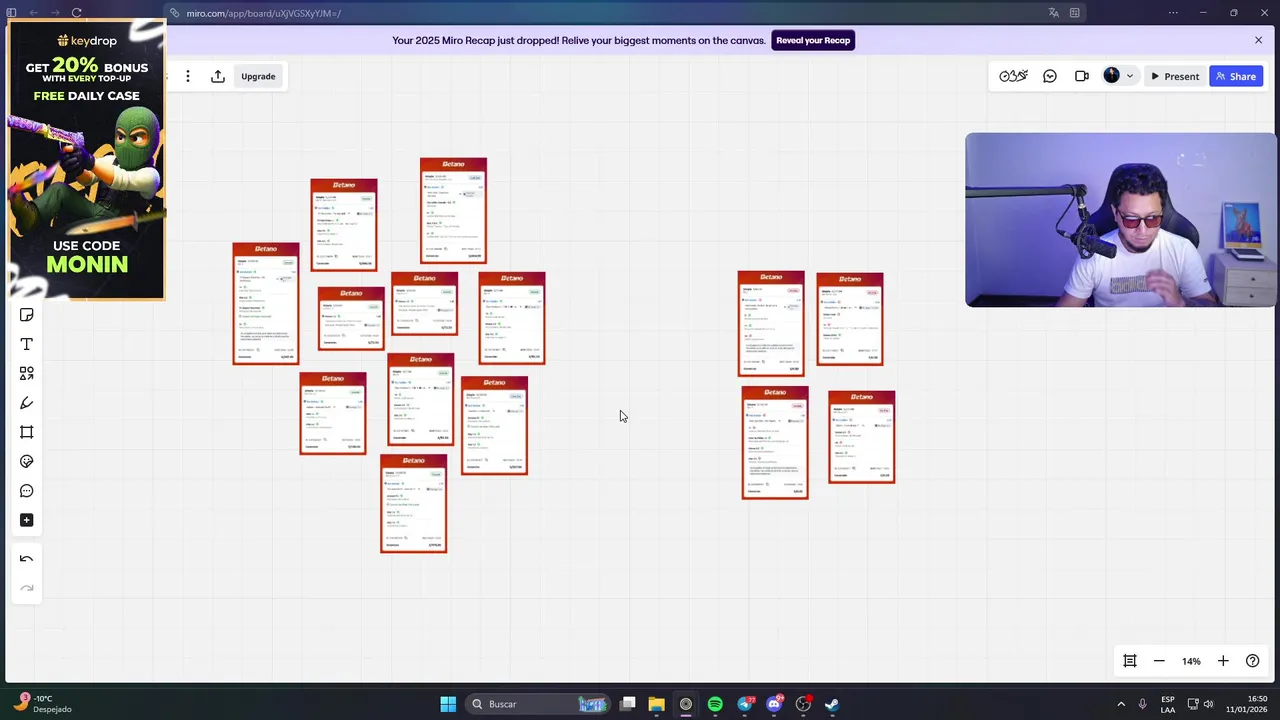This screenshot has width=1280, height=720.
Task: Click the Upgrade button
Action: coord(258,76)
